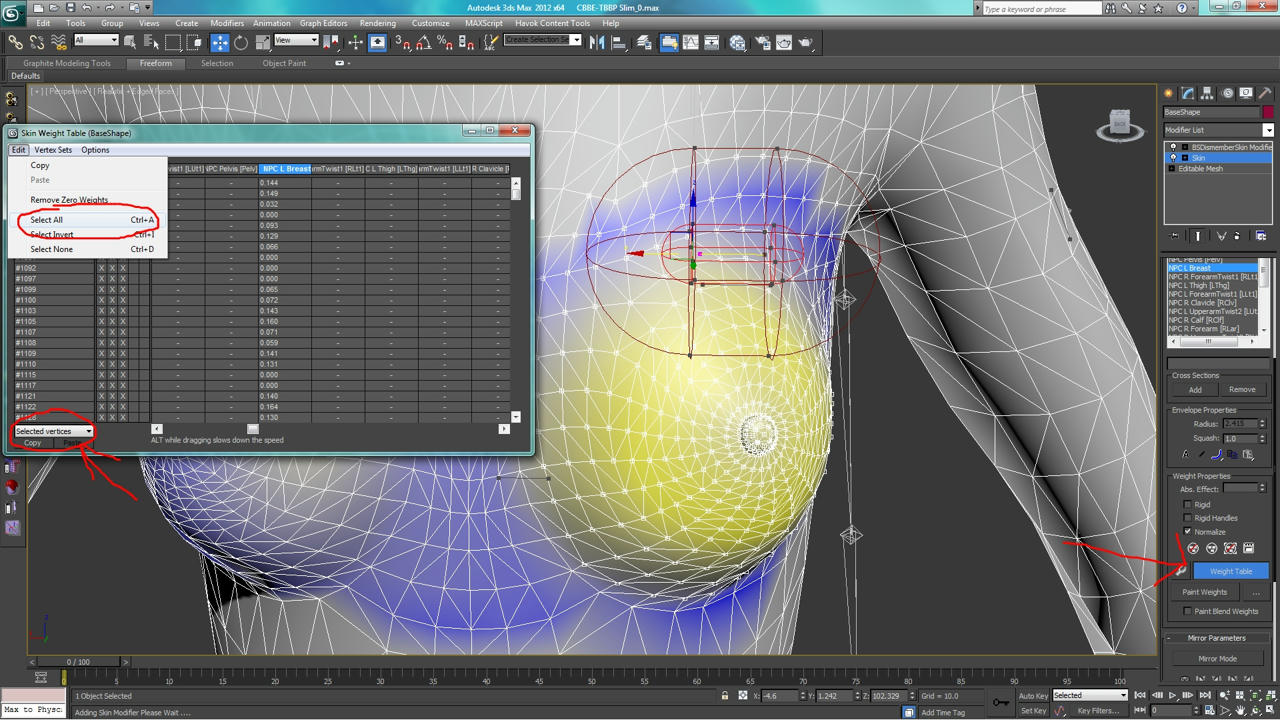Image resolution: width=1280 pixels, height=720 pixels.
Task: Enable the Paint Blend Weights checkbox
Action: 1188,611
